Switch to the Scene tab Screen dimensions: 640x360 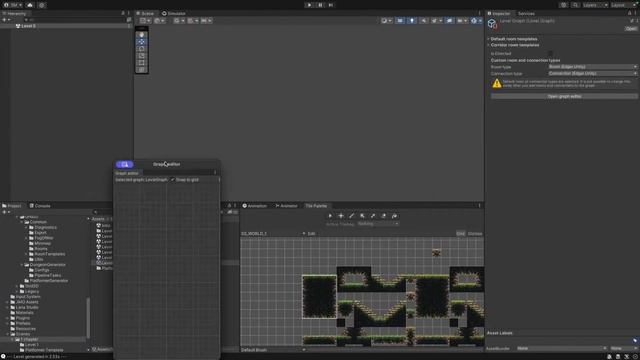[x=145, y=13]
